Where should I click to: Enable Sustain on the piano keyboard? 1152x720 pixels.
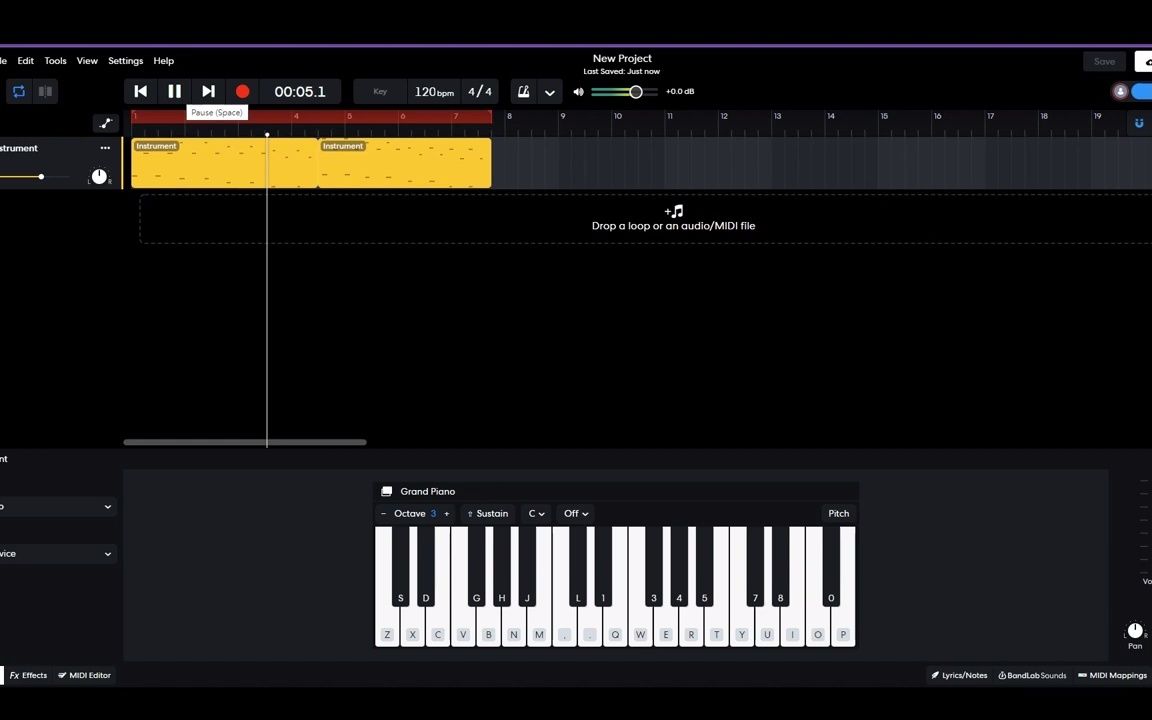[488, 513]
